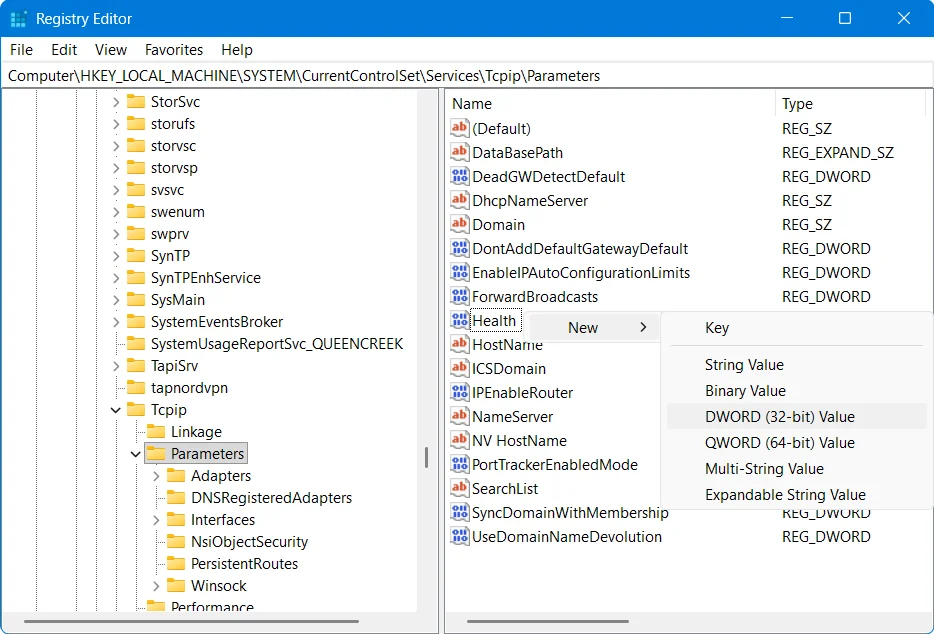Expand the TapiSrv key
The image size is (934, 634).
tap(116, 366)
